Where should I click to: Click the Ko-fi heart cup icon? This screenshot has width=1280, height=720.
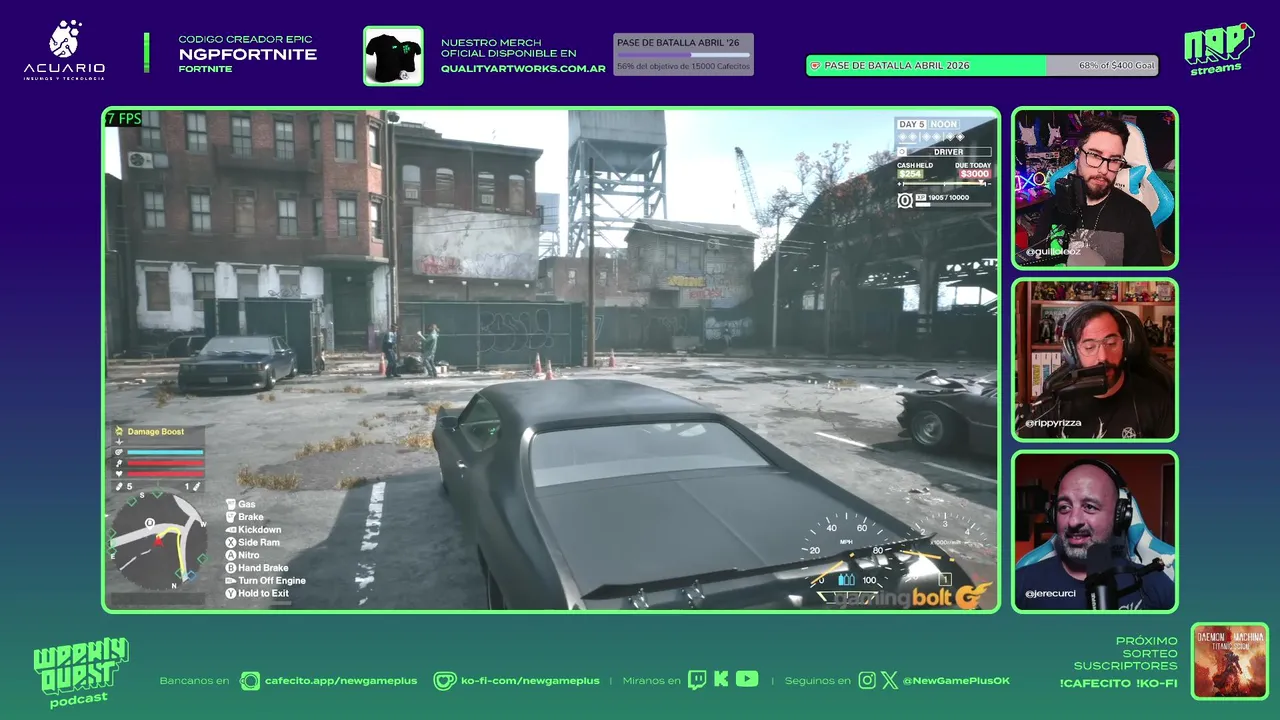[x=445, y=681]
